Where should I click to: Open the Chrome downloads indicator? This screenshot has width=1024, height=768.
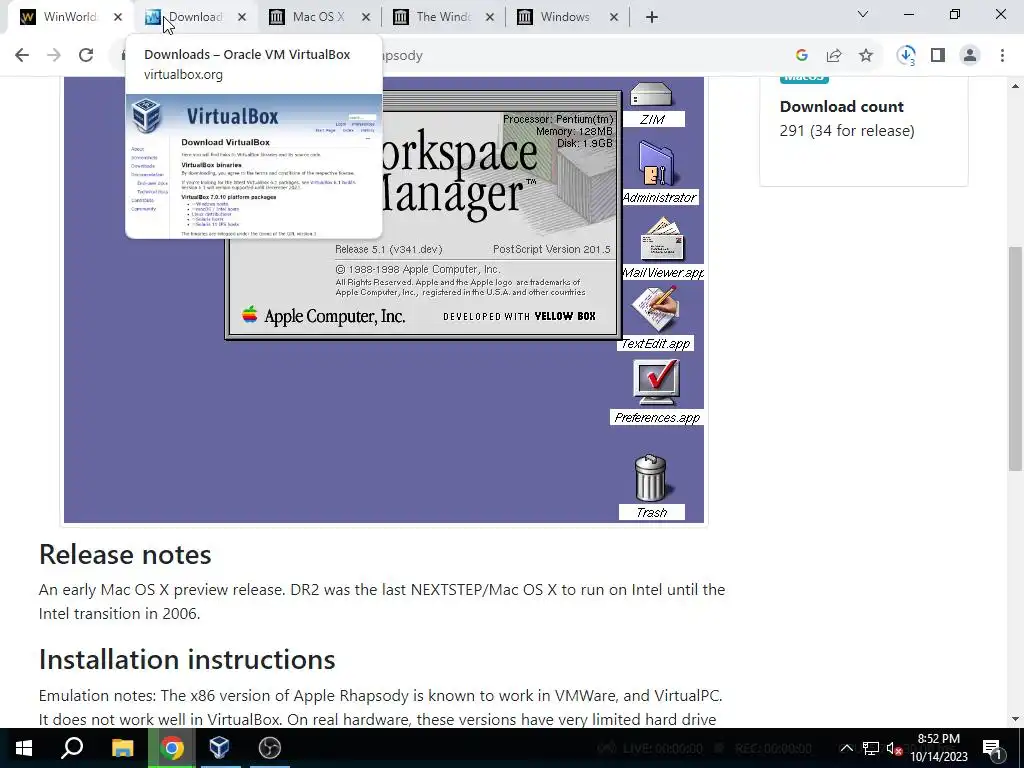(x=906, y=56)
